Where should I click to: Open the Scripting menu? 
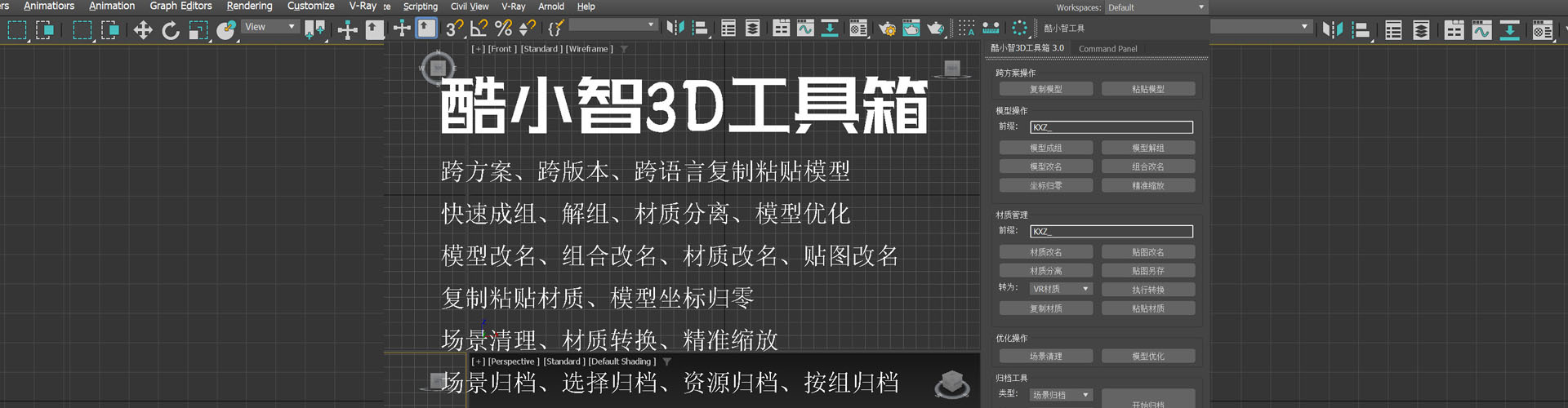(421, 7)
